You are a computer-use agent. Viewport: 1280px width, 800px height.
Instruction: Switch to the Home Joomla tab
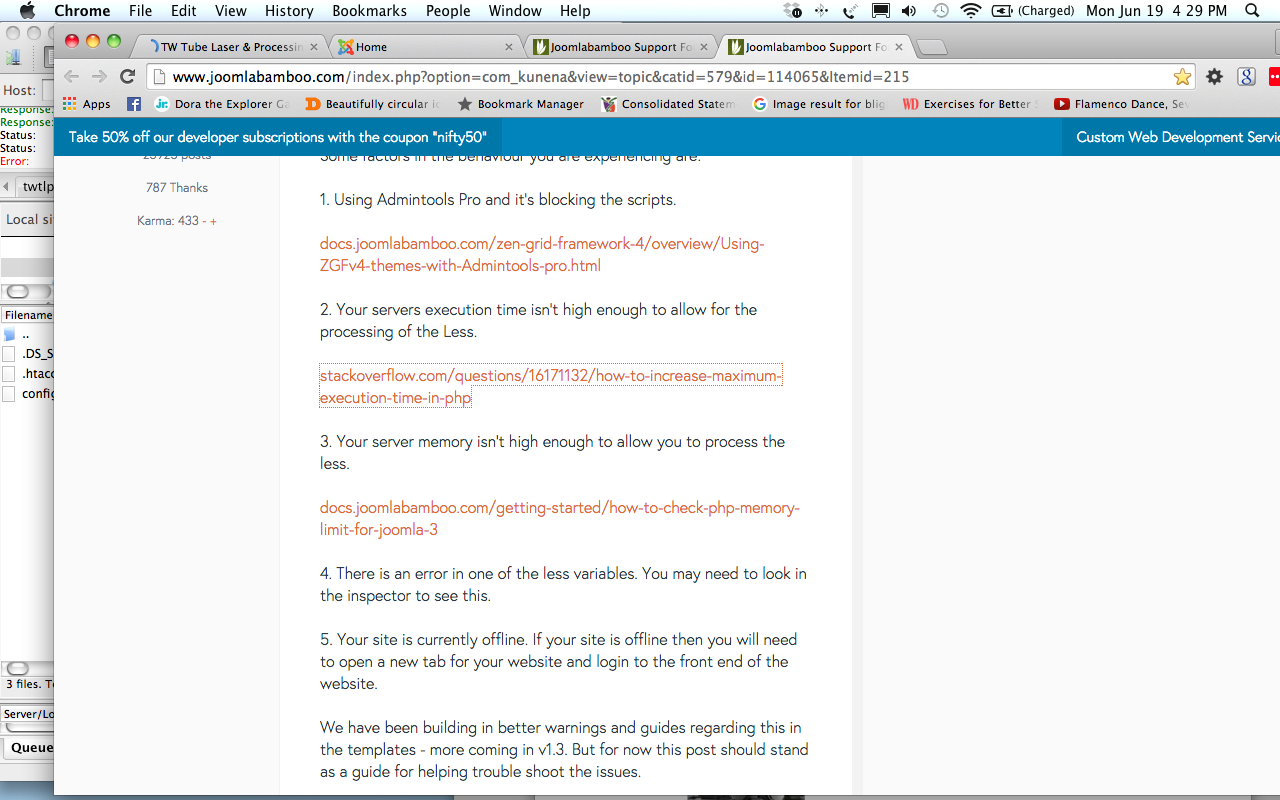425,47
